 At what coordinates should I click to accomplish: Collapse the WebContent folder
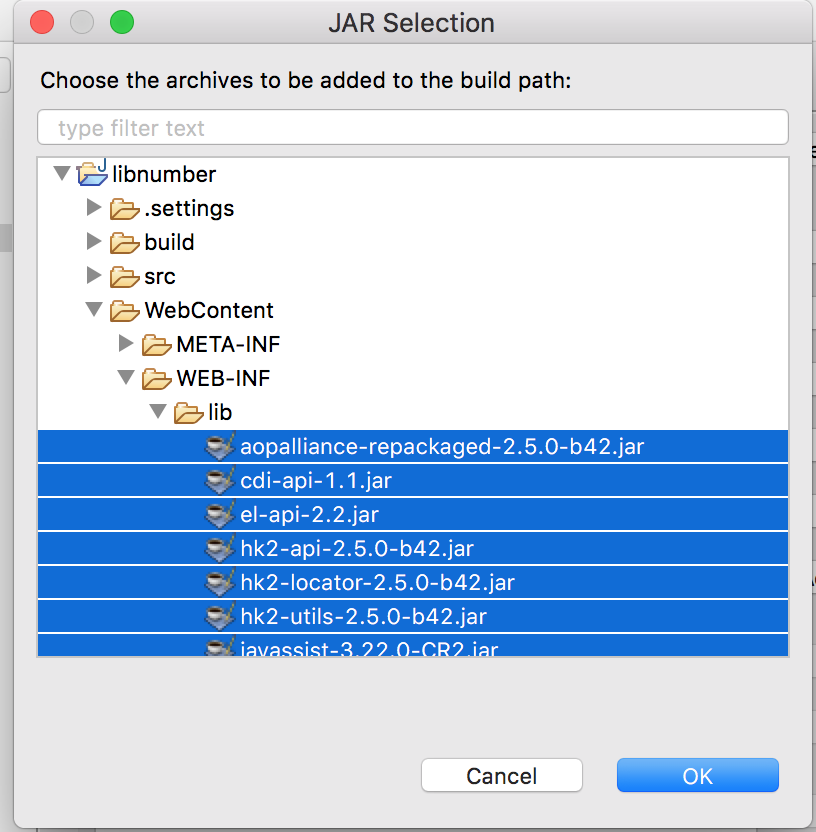tap(93, 310)
